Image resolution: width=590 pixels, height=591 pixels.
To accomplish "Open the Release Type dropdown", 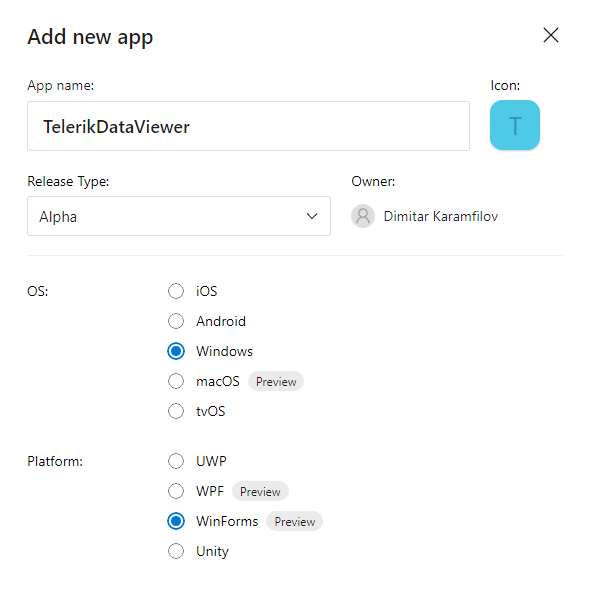I will 179,216.
